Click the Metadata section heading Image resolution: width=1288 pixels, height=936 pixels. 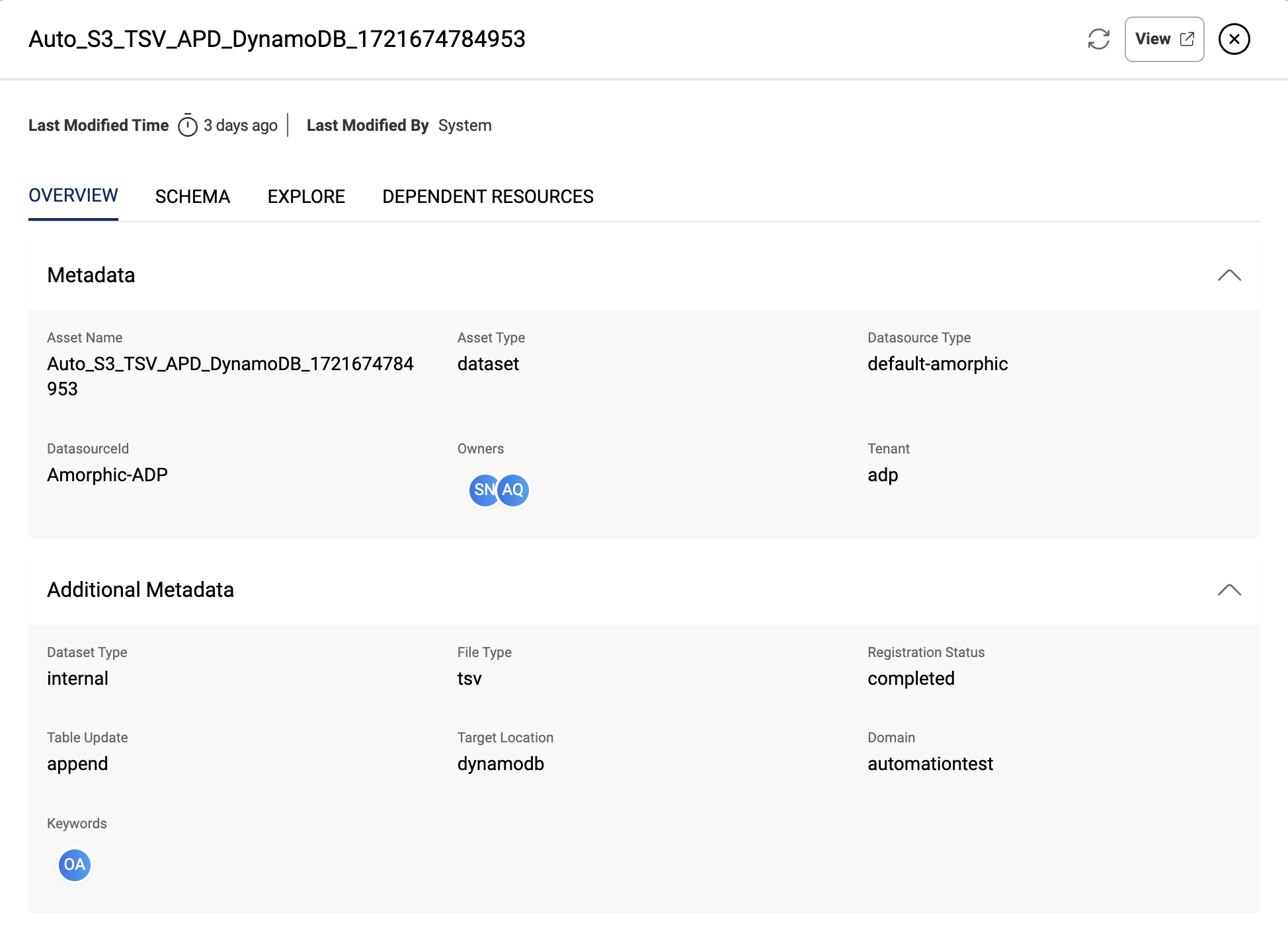click(91, 275)
